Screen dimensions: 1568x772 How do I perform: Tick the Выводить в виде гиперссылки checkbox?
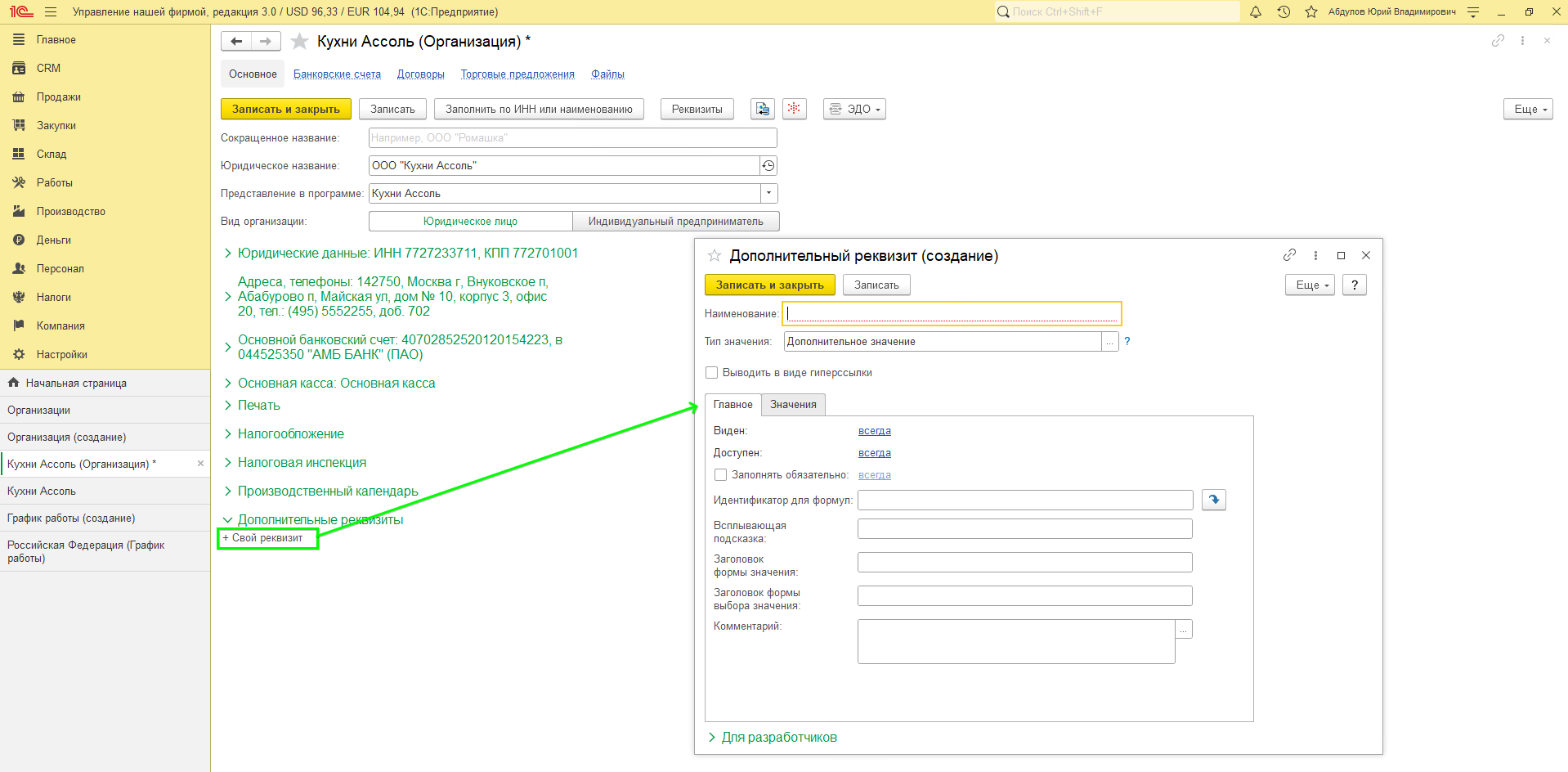point(712,373)
